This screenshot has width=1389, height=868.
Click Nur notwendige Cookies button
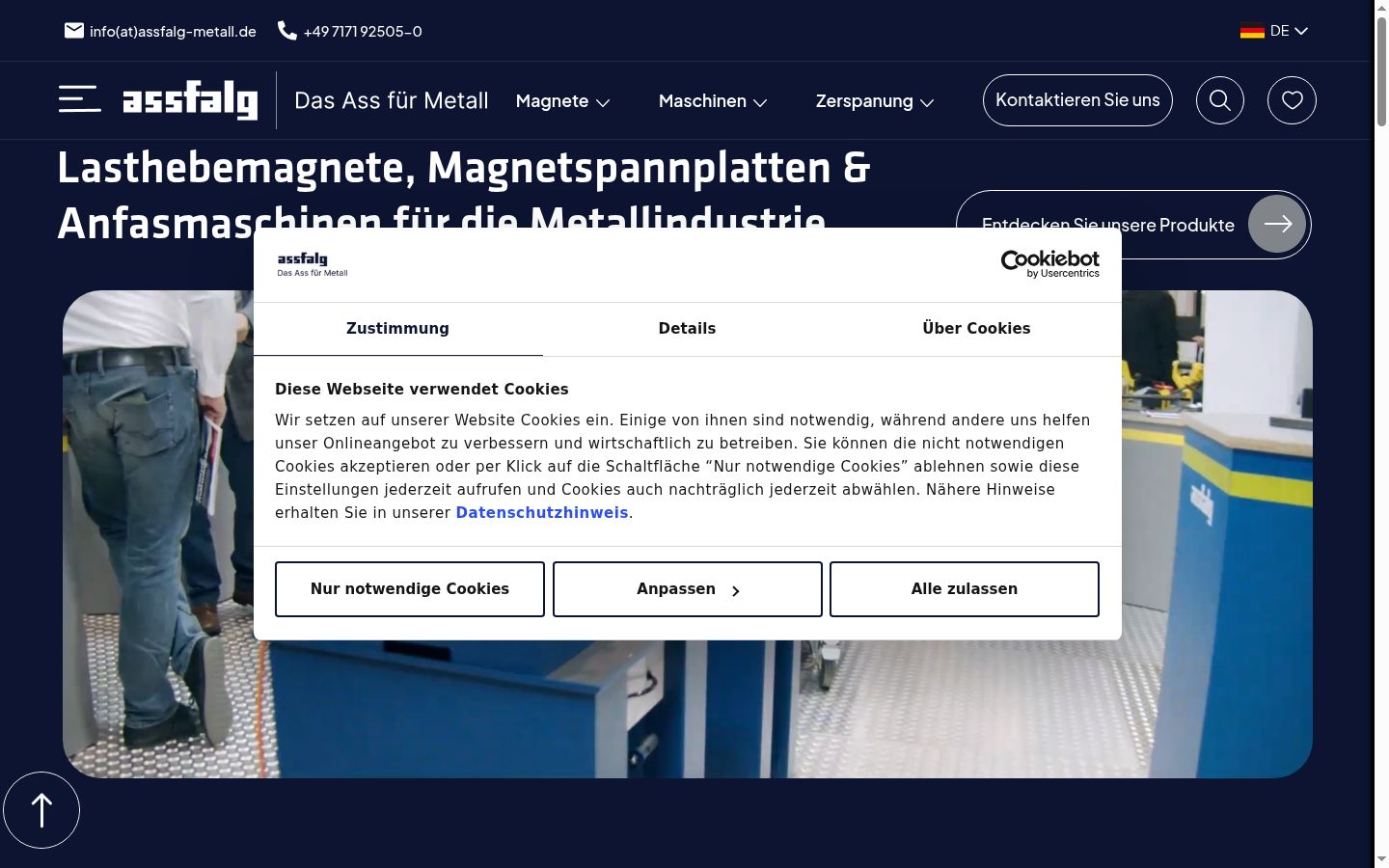(410, 589)
